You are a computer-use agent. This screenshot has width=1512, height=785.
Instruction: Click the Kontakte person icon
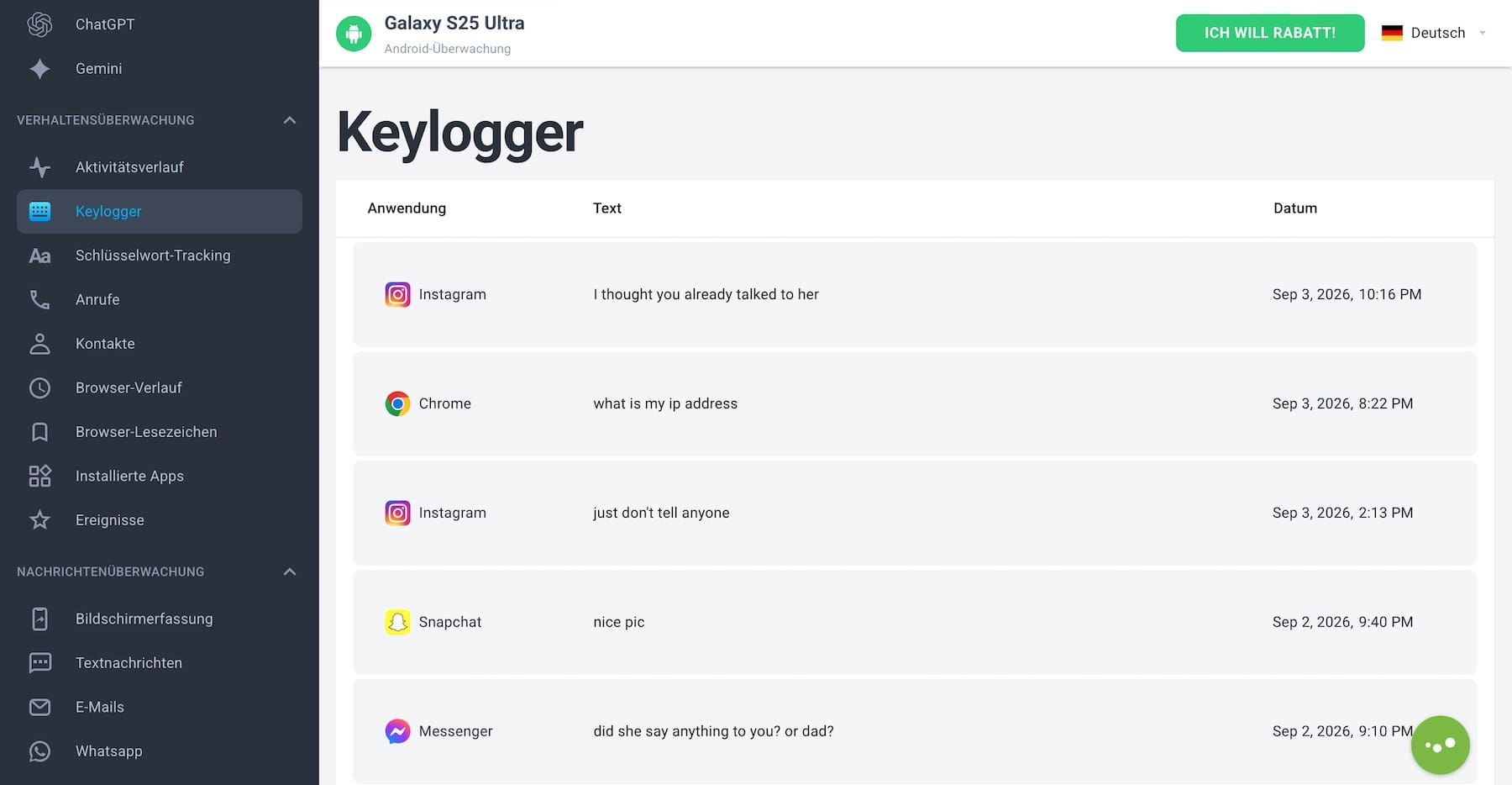coord(39,344)
